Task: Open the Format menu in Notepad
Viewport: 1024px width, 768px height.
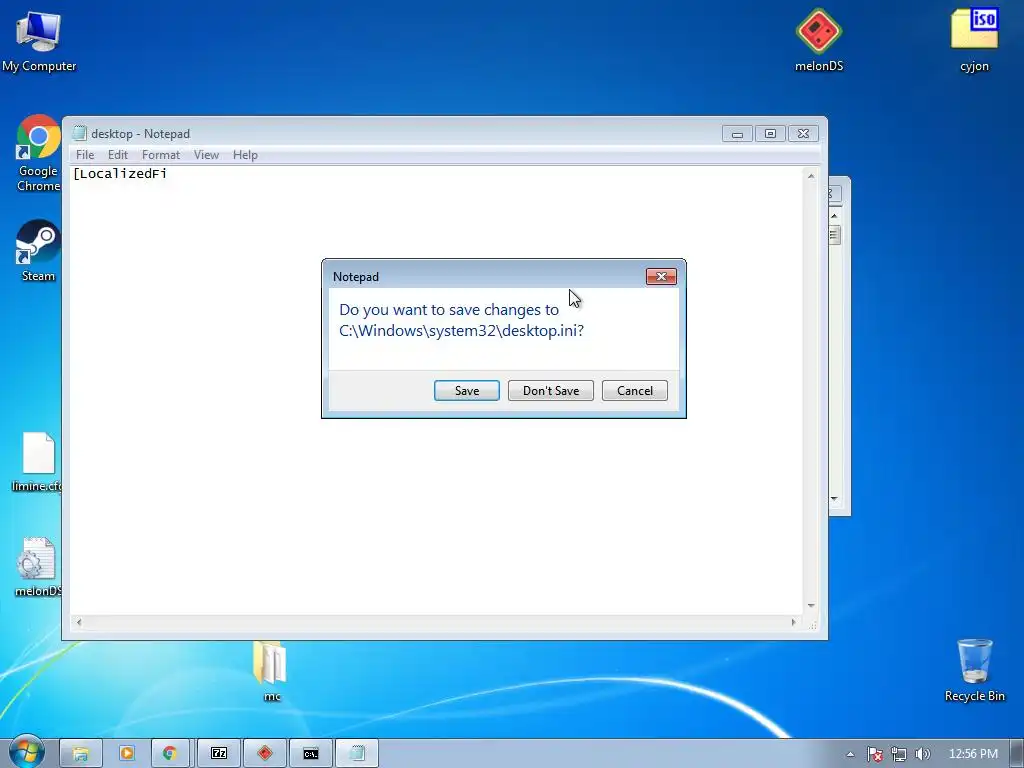Action: (x=161, y=155)
